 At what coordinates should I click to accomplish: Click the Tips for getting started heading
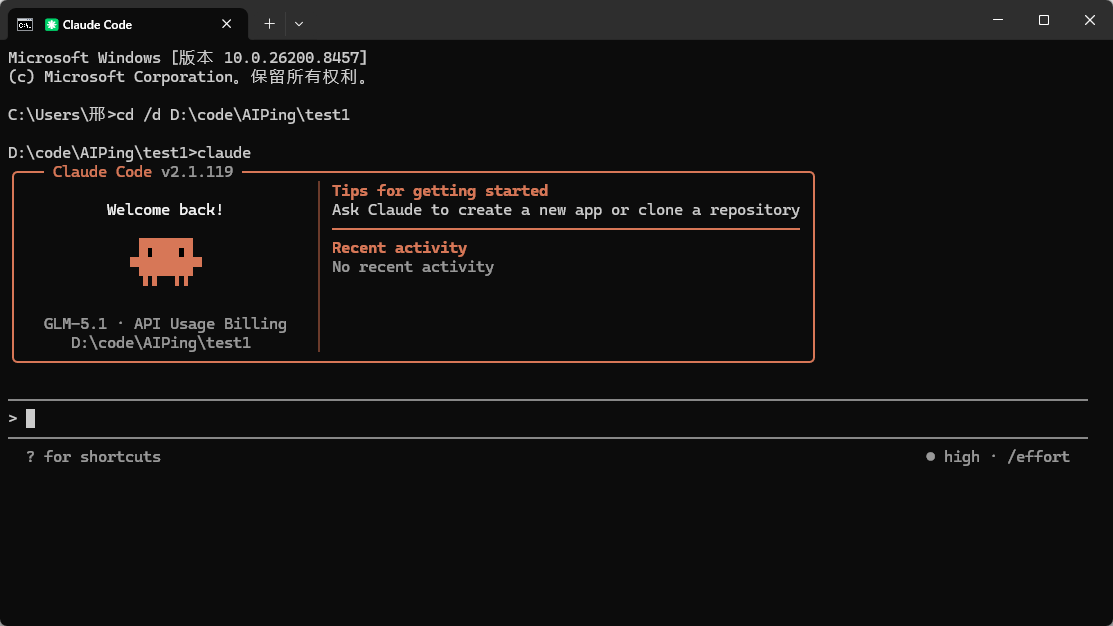(440, 190)
